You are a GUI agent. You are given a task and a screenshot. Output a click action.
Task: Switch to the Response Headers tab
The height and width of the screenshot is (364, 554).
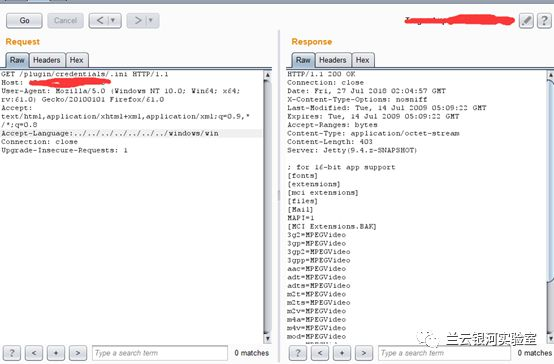tap(333, 60)
